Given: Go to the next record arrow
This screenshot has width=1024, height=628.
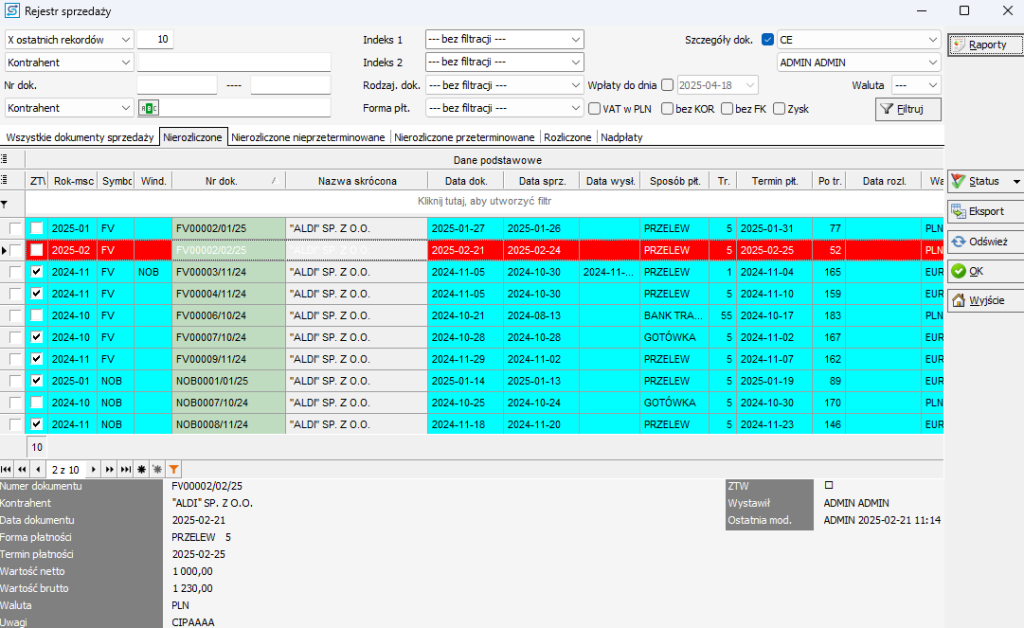Looking at the screenshot, I should (95, 468).
